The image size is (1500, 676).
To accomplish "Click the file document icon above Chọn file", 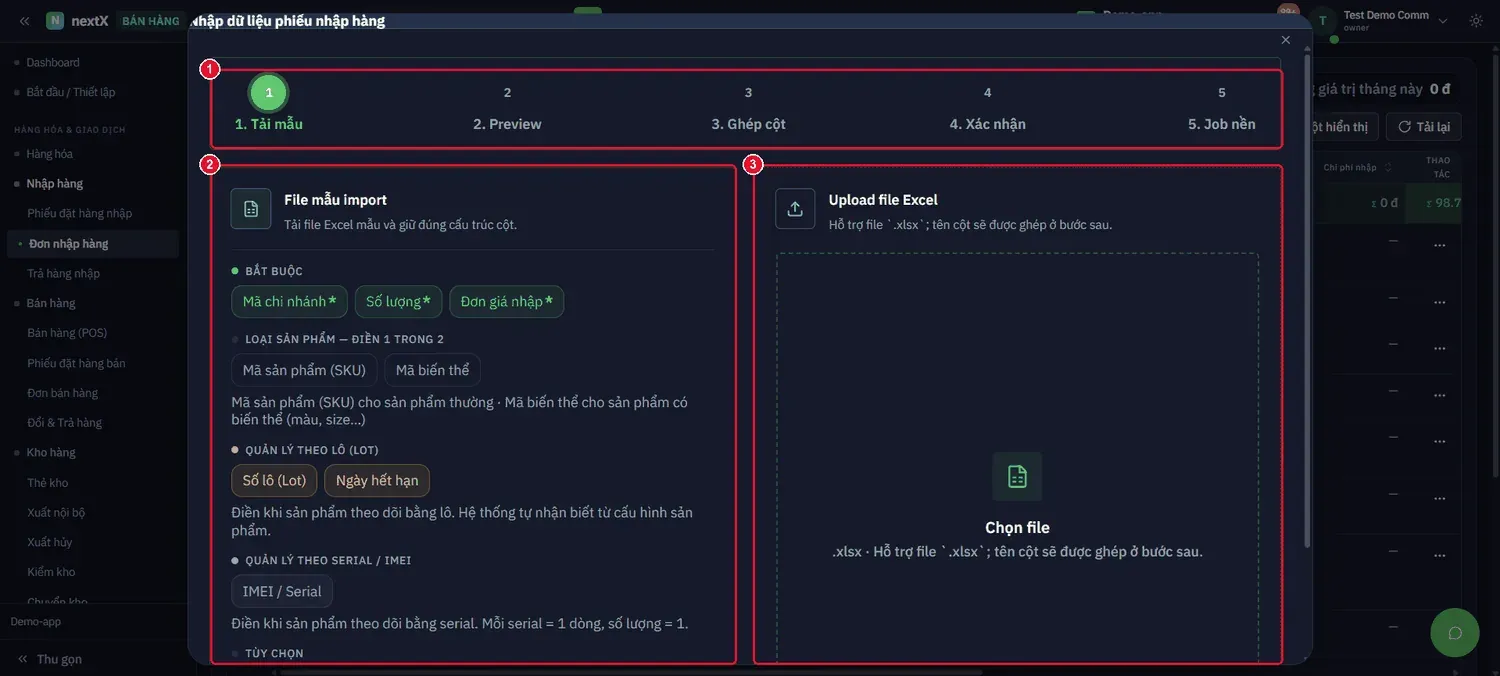I will (x=1017, y=476).
